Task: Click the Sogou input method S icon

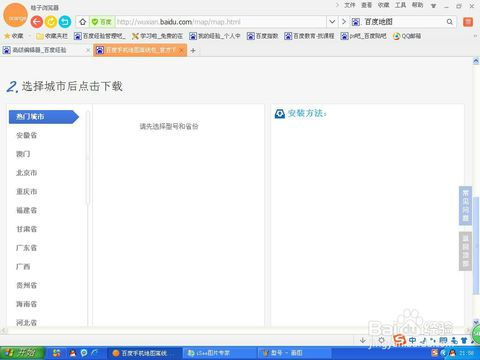Action: [x=399, y=340]
